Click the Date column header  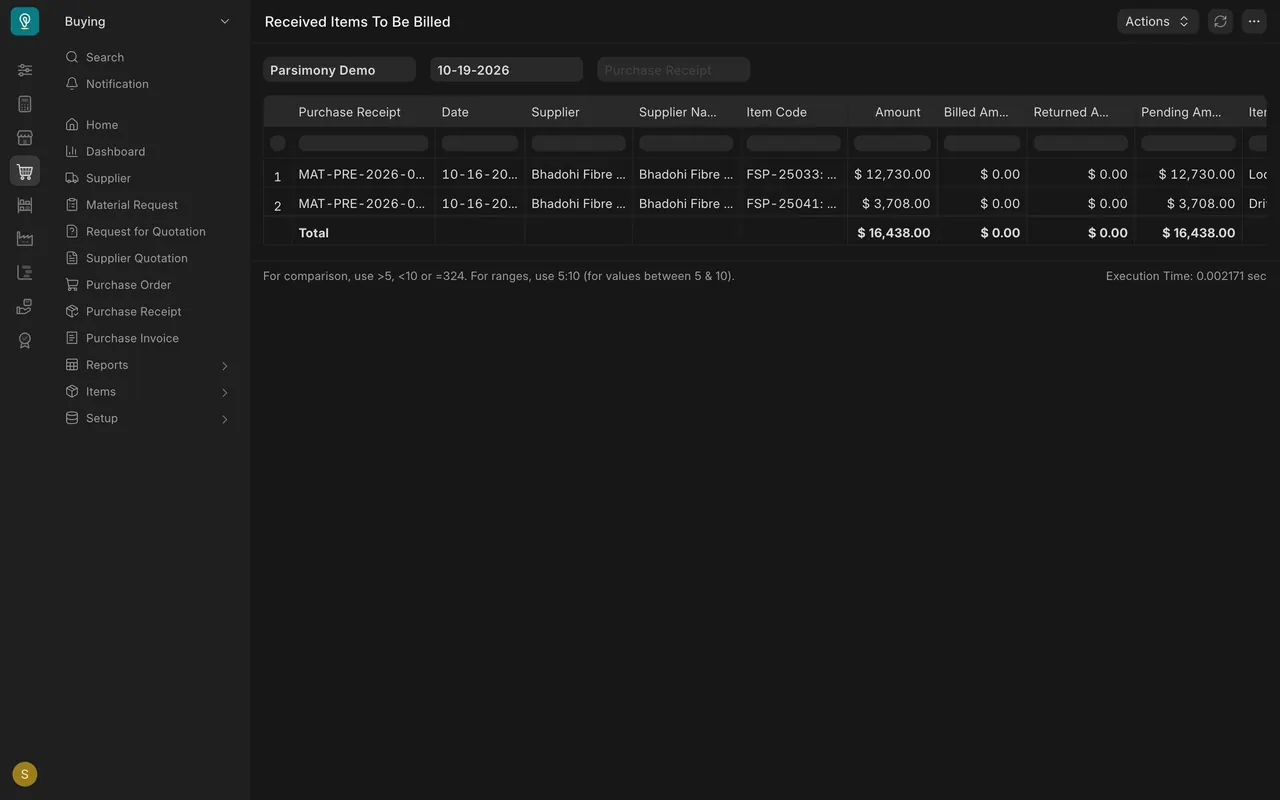tap(480, 112)
